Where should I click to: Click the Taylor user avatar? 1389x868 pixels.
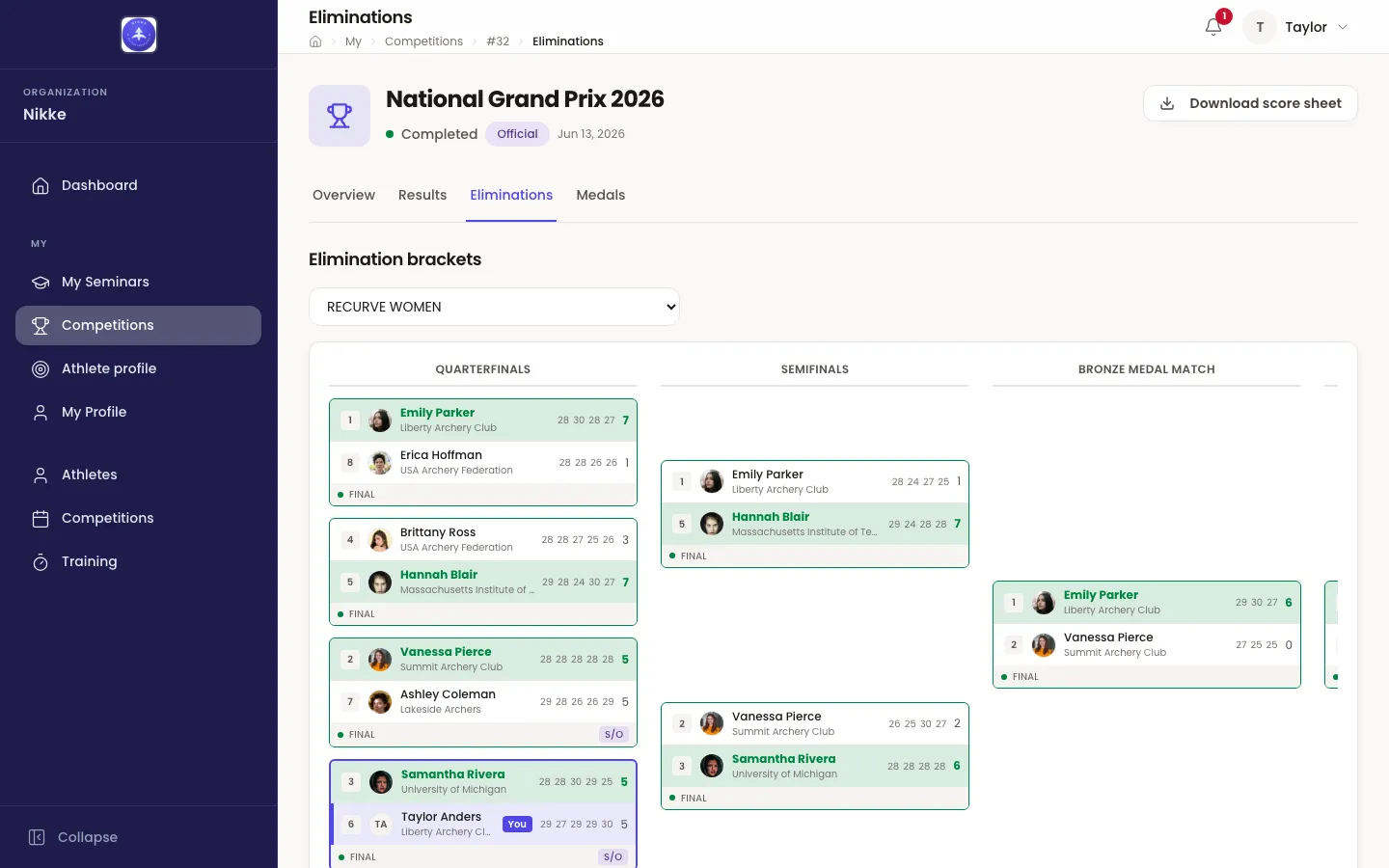pos(1260,27)
